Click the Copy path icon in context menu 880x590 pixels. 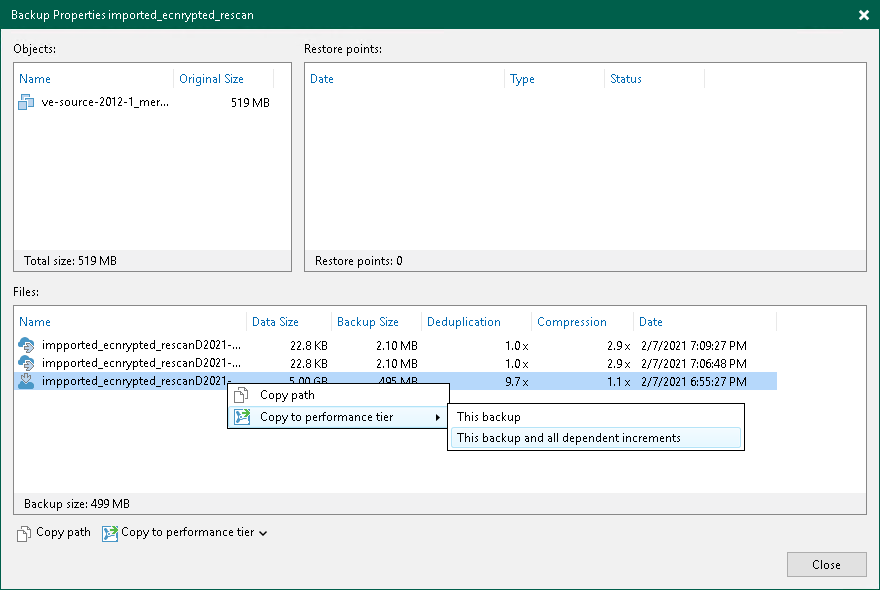click(x=241, y=395)
